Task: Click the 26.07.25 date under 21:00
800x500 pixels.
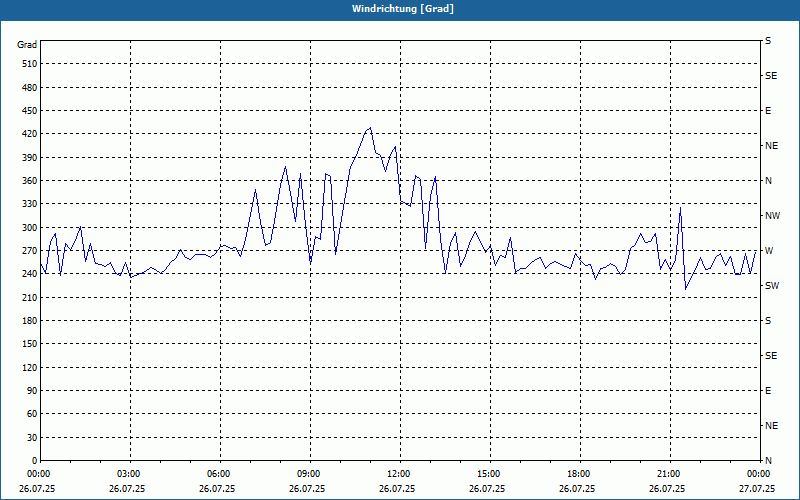Action: coord(666,489)
